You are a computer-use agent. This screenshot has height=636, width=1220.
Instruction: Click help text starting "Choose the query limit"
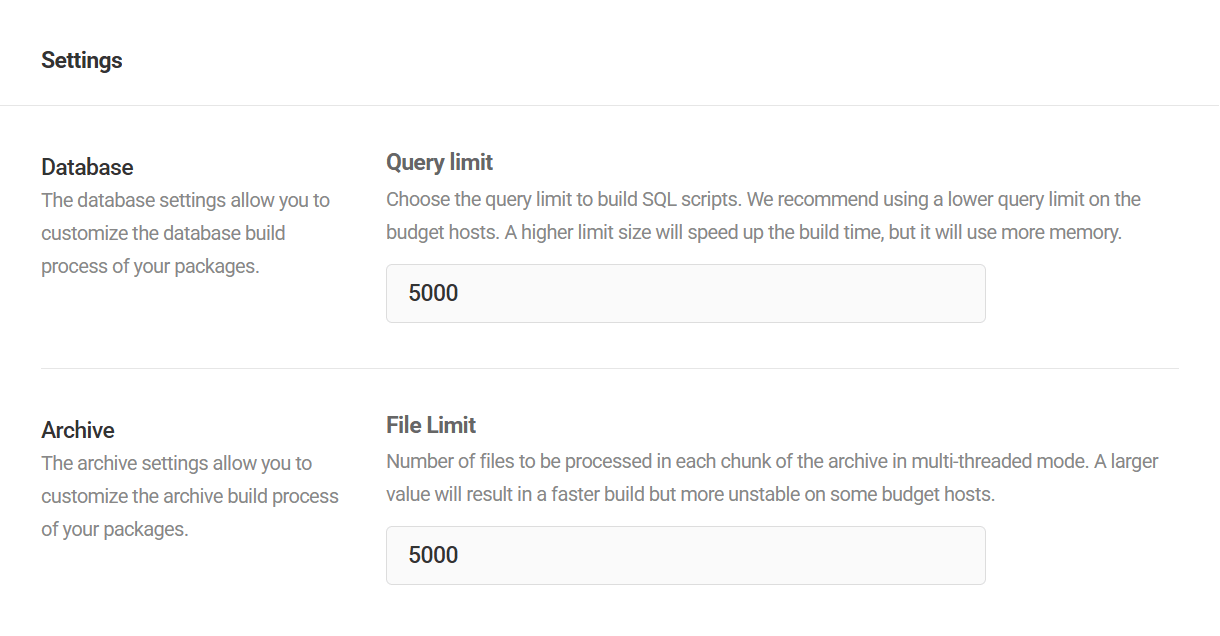click(763, 199)
